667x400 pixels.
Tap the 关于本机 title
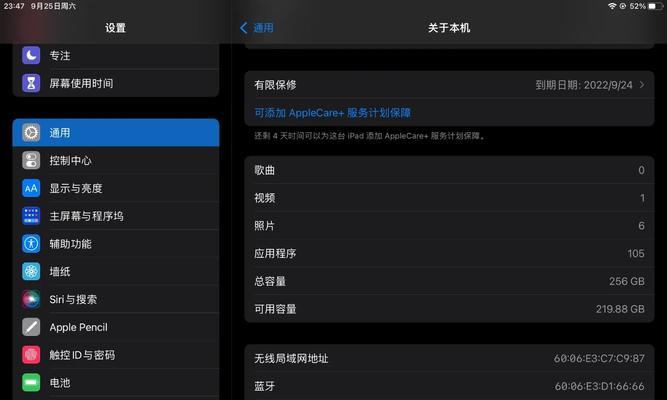(x=449, y=28)
